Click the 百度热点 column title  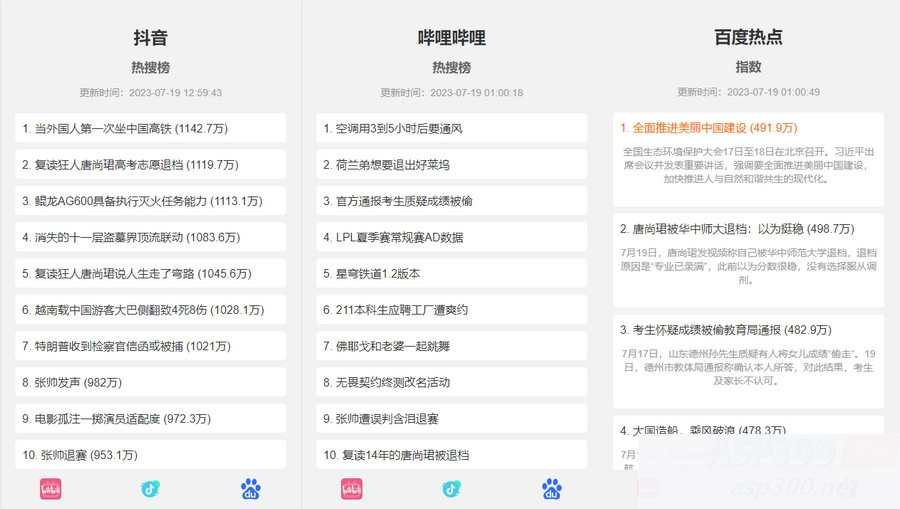tap(748, 38)
